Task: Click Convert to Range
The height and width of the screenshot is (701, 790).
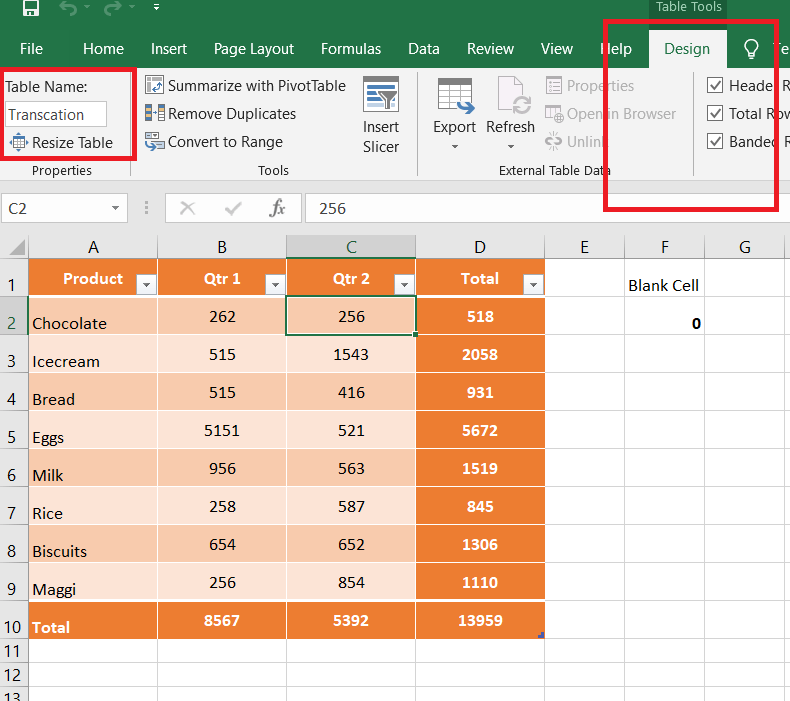Action: 214,142
